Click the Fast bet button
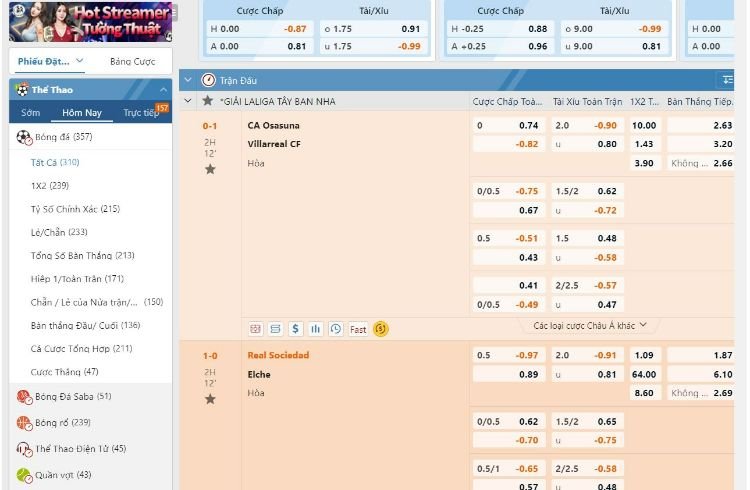Image resolution: width=750 pixels, height=490 pixels. click(358, 328)
